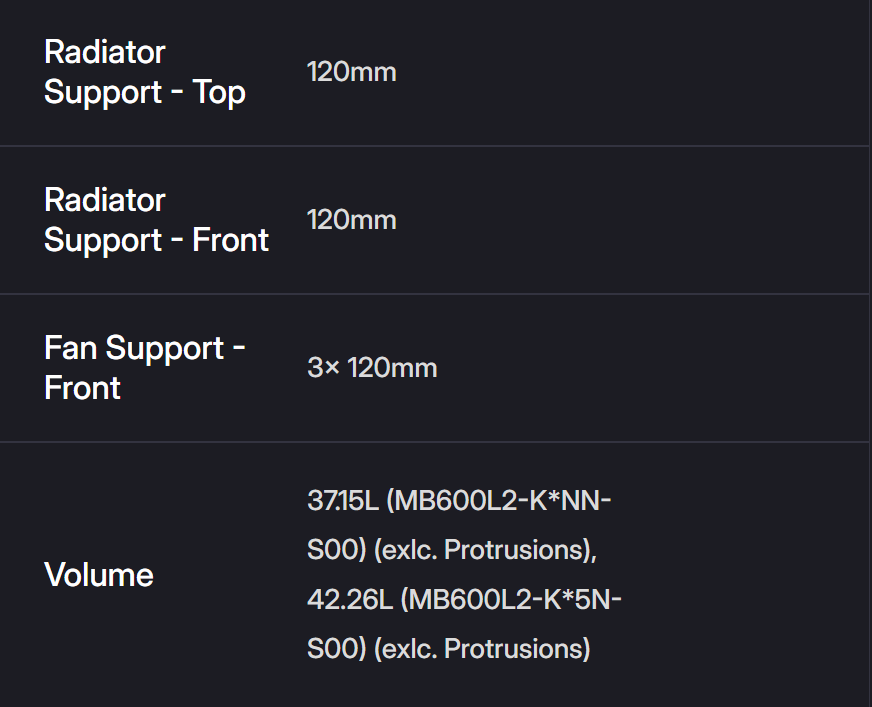Select the 120mm value for Radiator Support - Top

351,72
